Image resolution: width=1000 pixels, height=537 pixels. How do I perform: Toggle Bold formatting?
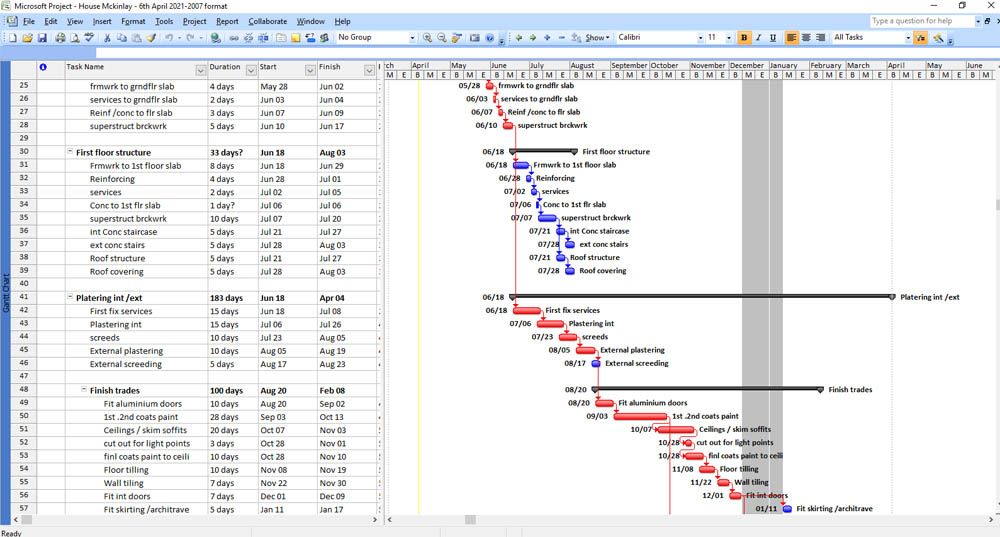tap(744, 38)
